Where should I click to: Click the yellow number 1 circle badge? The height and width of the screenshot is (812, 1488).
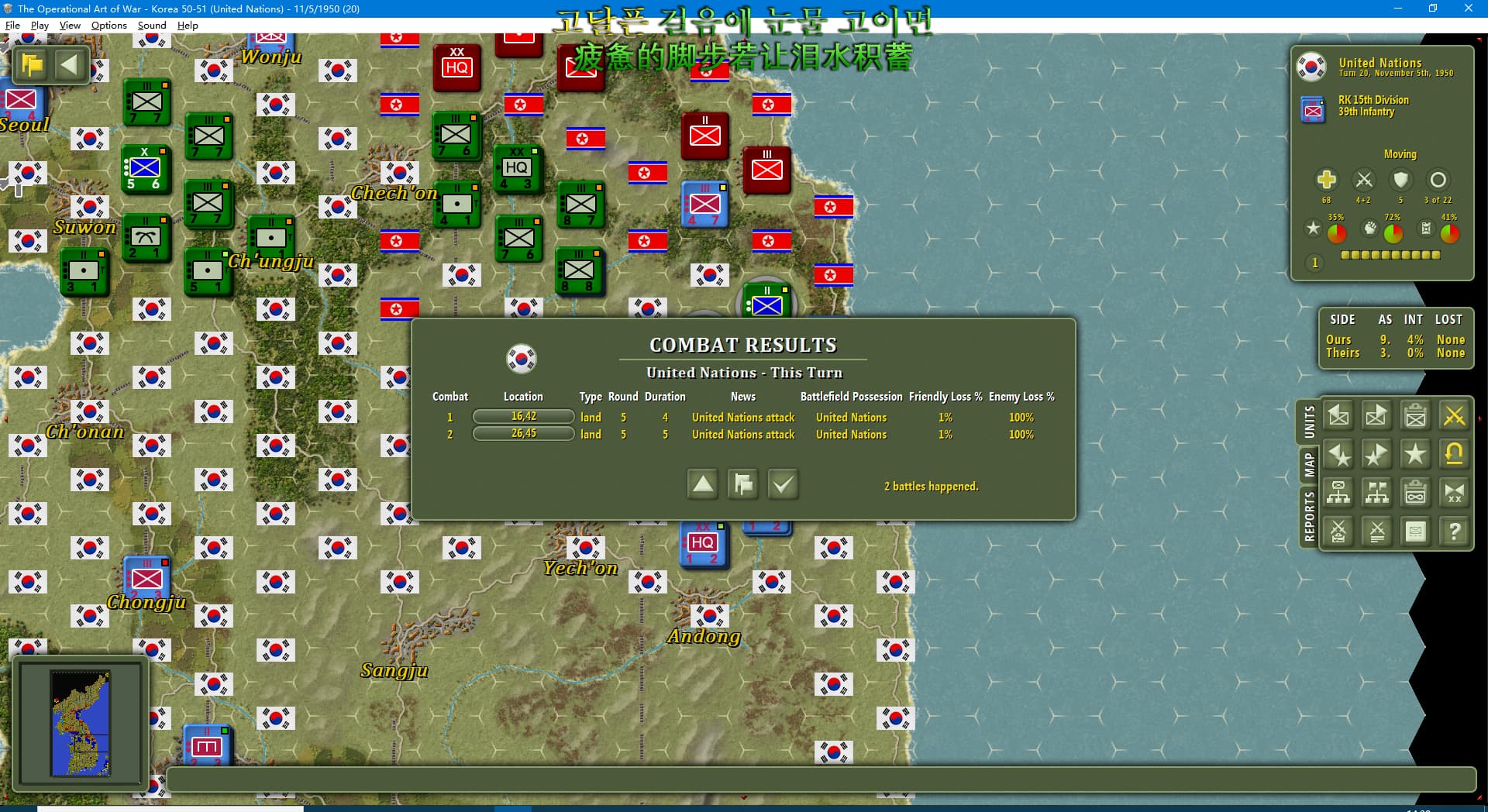[1314, 263]
